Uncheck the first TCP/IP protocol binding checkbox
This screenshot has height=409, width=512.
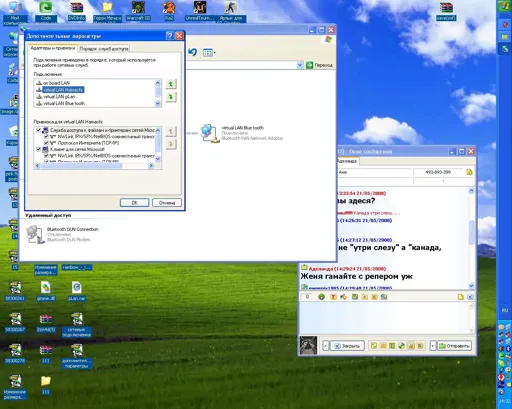click(46, 143)
